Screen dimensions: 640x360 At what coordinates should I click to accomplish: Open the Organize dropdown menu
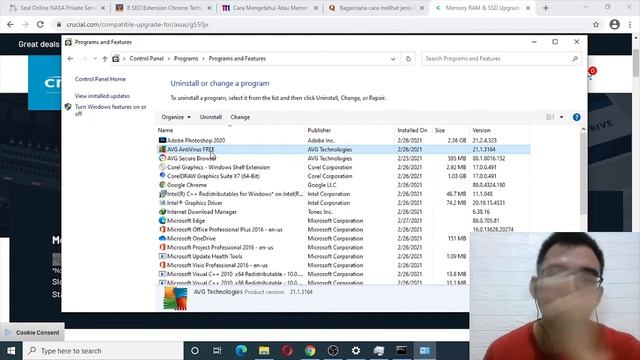176,117
